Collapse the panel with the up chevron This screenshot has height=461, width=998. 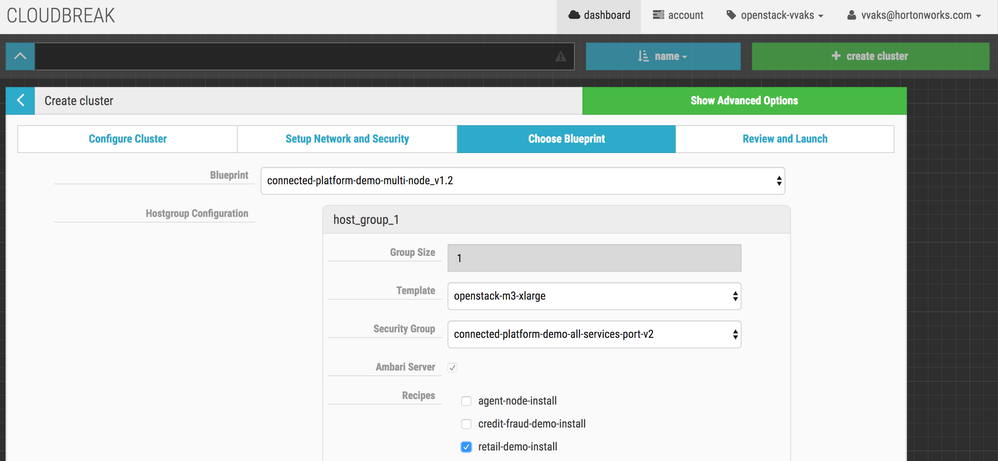tap(20, 56)
